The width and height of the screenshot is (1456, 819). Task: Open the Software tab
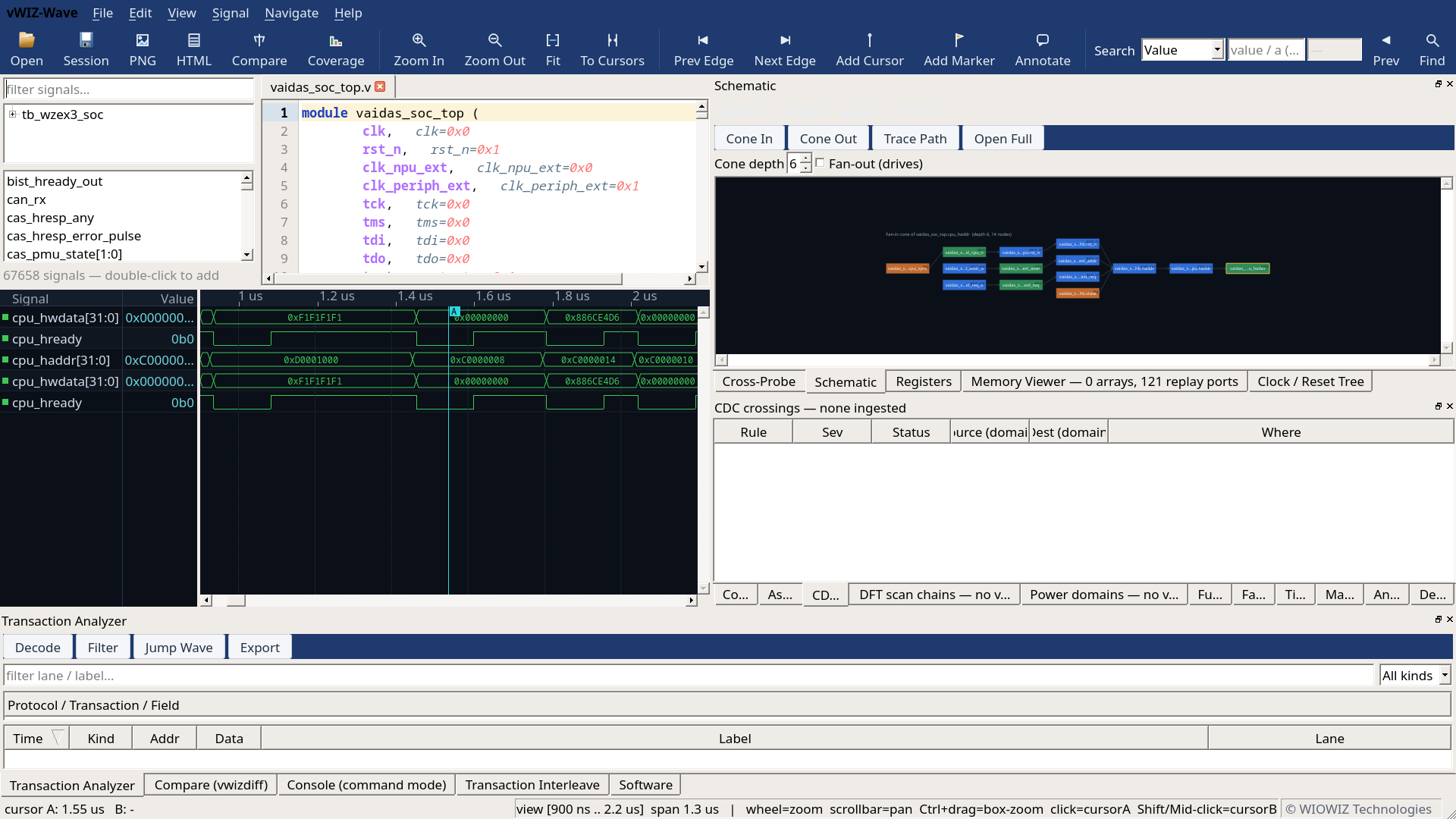click(x=645, y=785)
